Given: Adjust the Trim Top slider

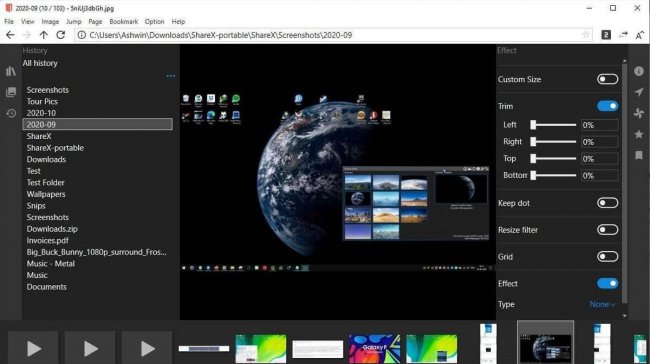Looking at the screenshot, I should pos(553,159).
